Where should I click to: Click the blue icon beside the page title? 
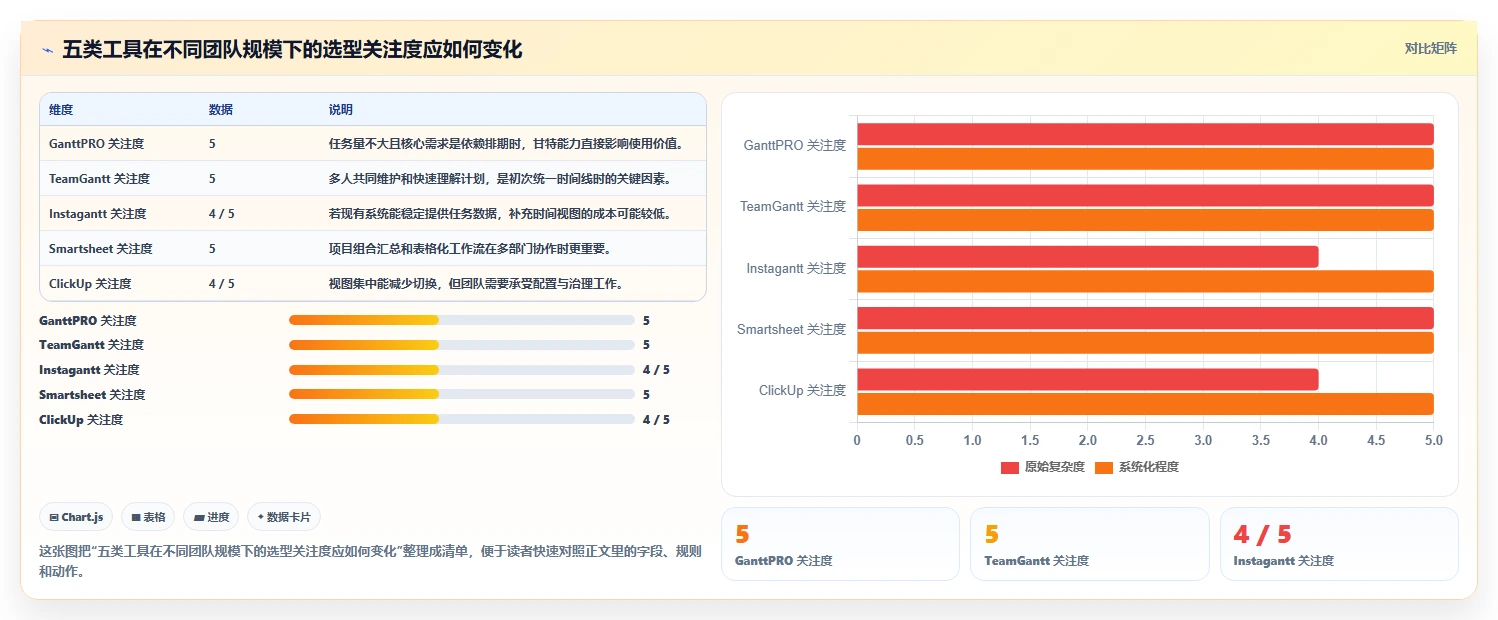(x=47, y=49)
